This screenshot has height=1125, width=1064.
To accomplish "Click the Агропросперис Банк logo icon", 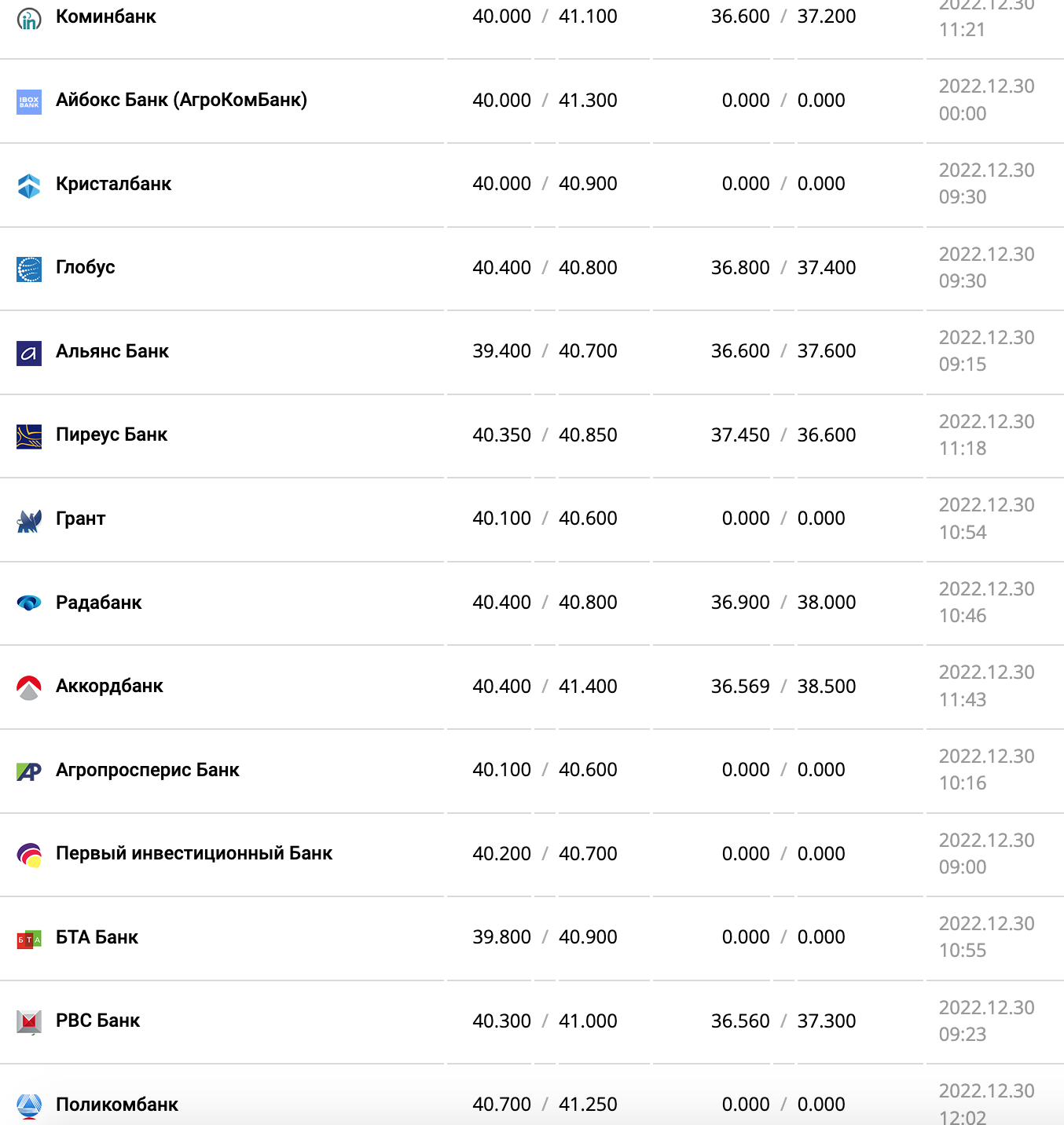I will pyautogui.click(x=29, y=771).
